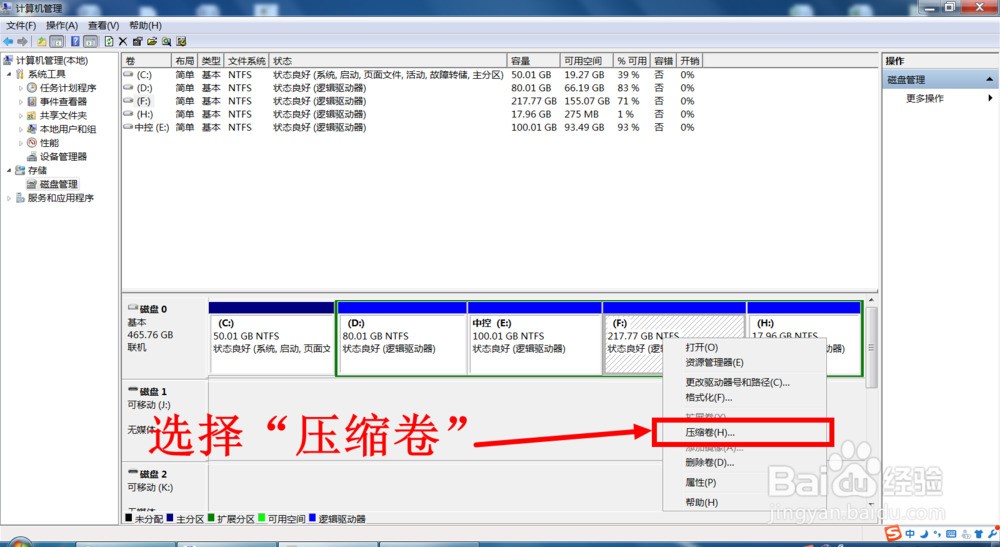Expand the 更多操作 submenu arrow
1000x547 pixels.
[990, 98]
